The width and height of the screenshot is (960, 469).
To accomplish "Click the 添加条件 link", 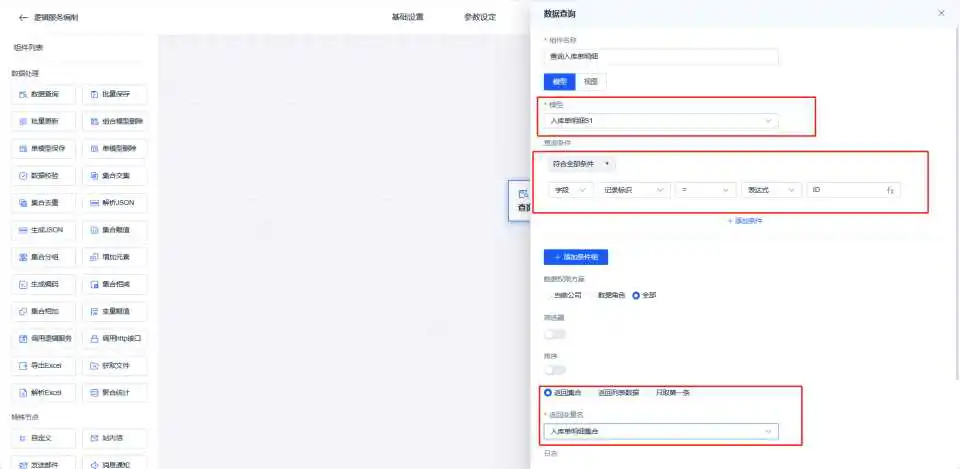I will [744, 221].
